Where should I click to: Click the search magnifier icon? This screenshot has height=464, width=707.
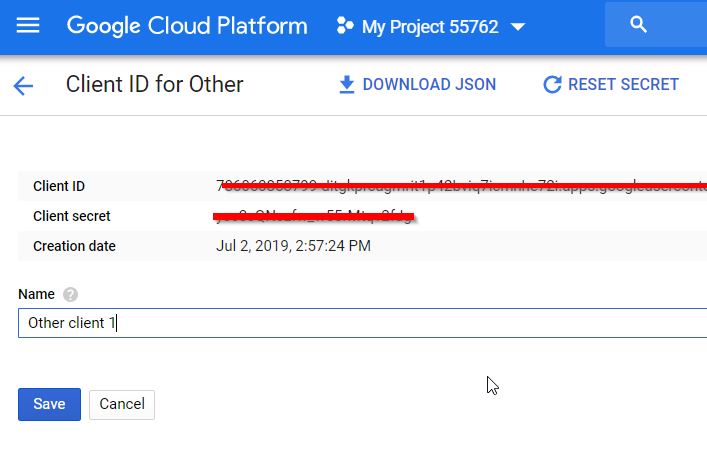[638, 24]
